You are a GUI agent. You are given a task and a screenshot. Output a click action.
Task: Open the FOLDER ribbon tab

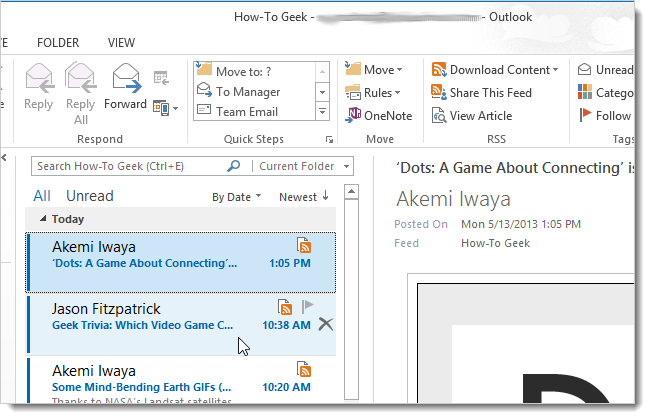[x=58, y=43]
